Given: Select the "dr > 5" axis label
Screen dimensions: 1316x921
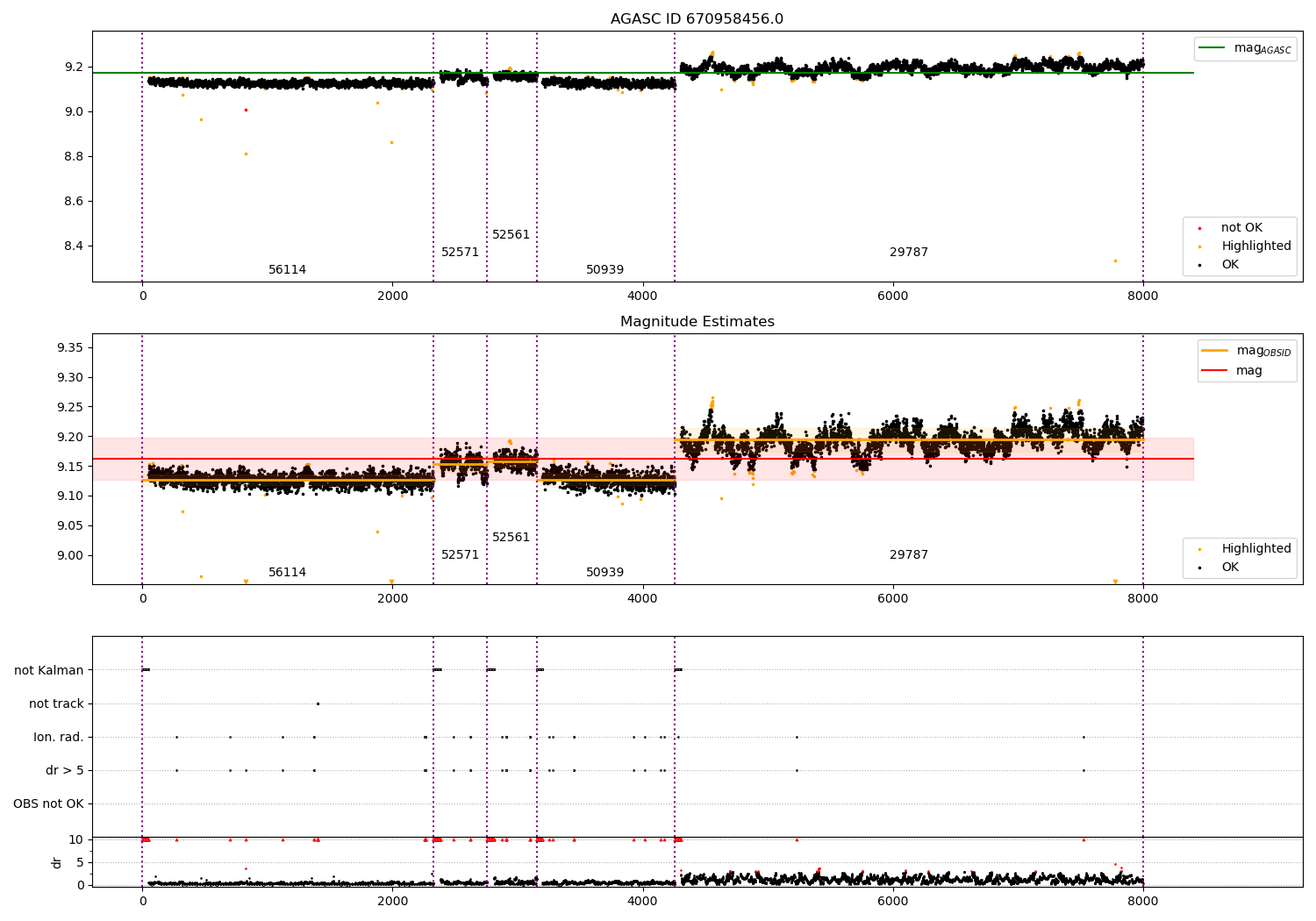Looking at the screenshot, I should point(65,771).
